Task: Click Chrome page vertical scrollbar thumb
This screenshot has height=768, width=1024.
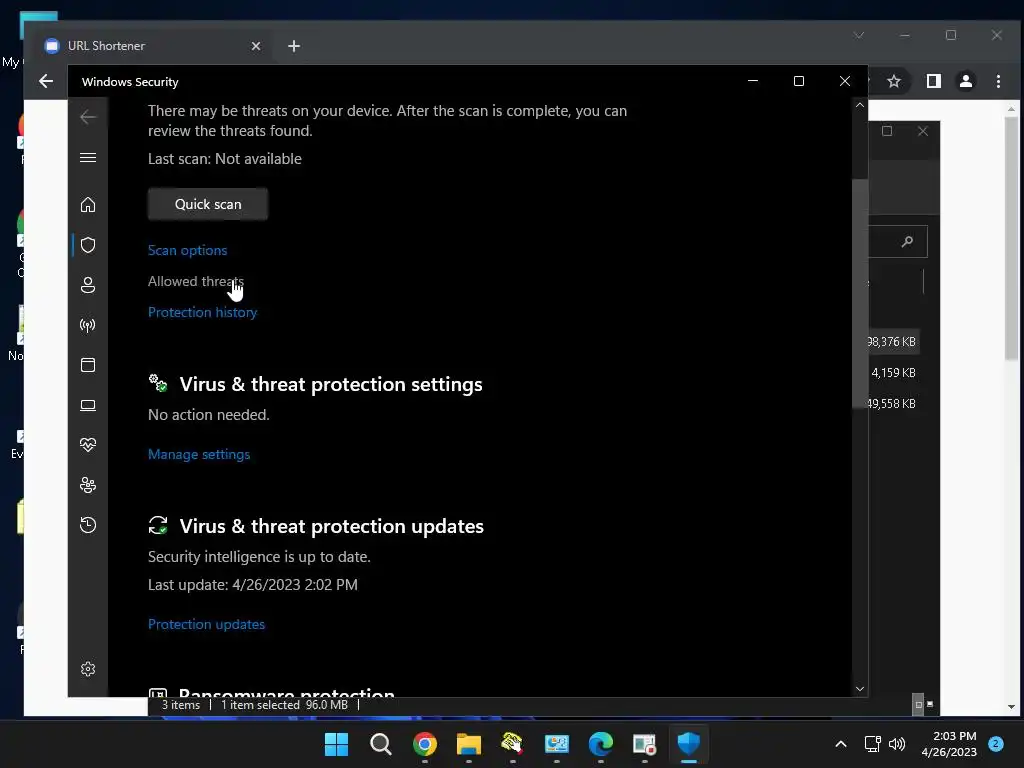Action: [x=1011, y=238]
